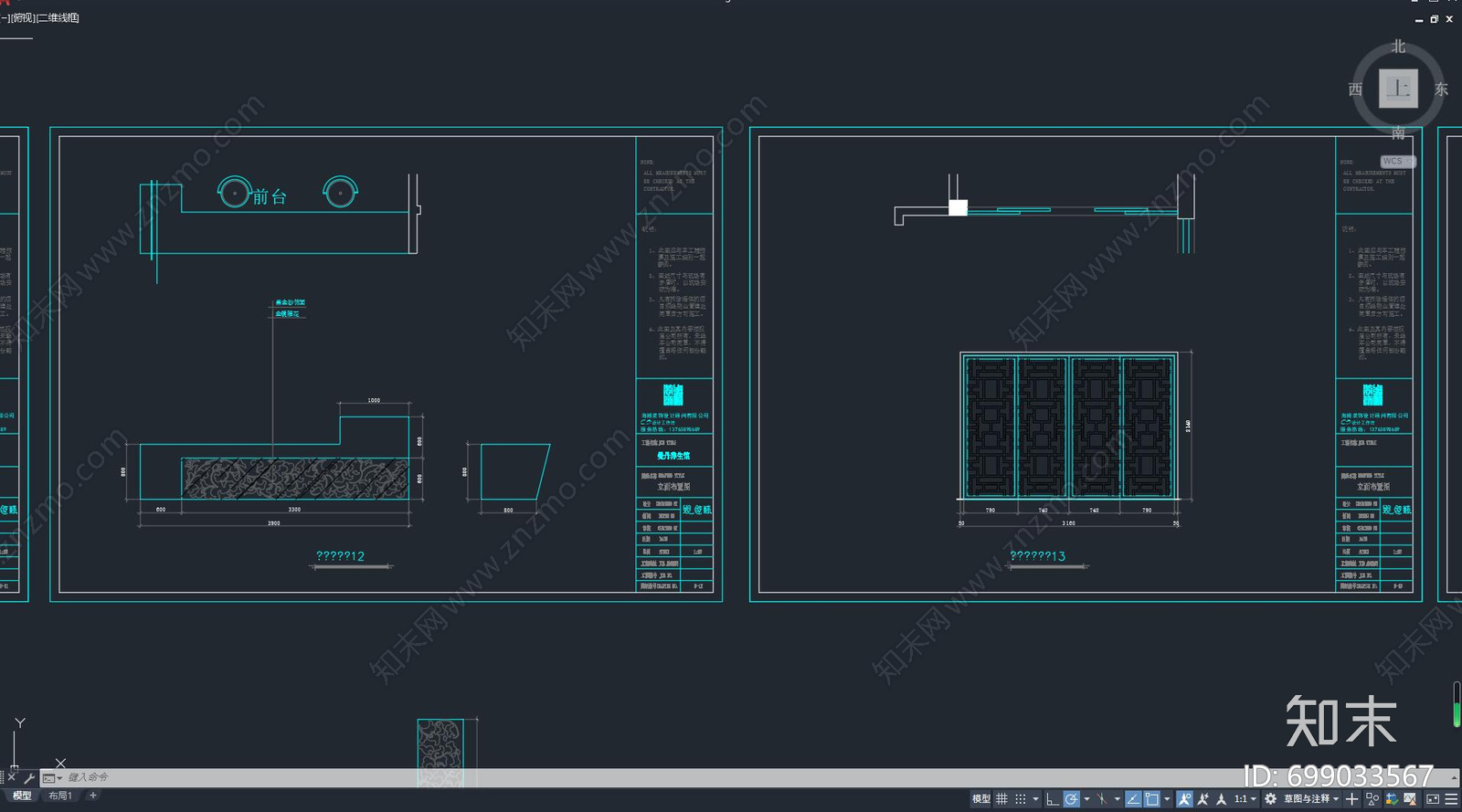Rotate view to south 南 on ViewCube
This screenshot has height=812, width=1462.
click(x=1398, y=133)
